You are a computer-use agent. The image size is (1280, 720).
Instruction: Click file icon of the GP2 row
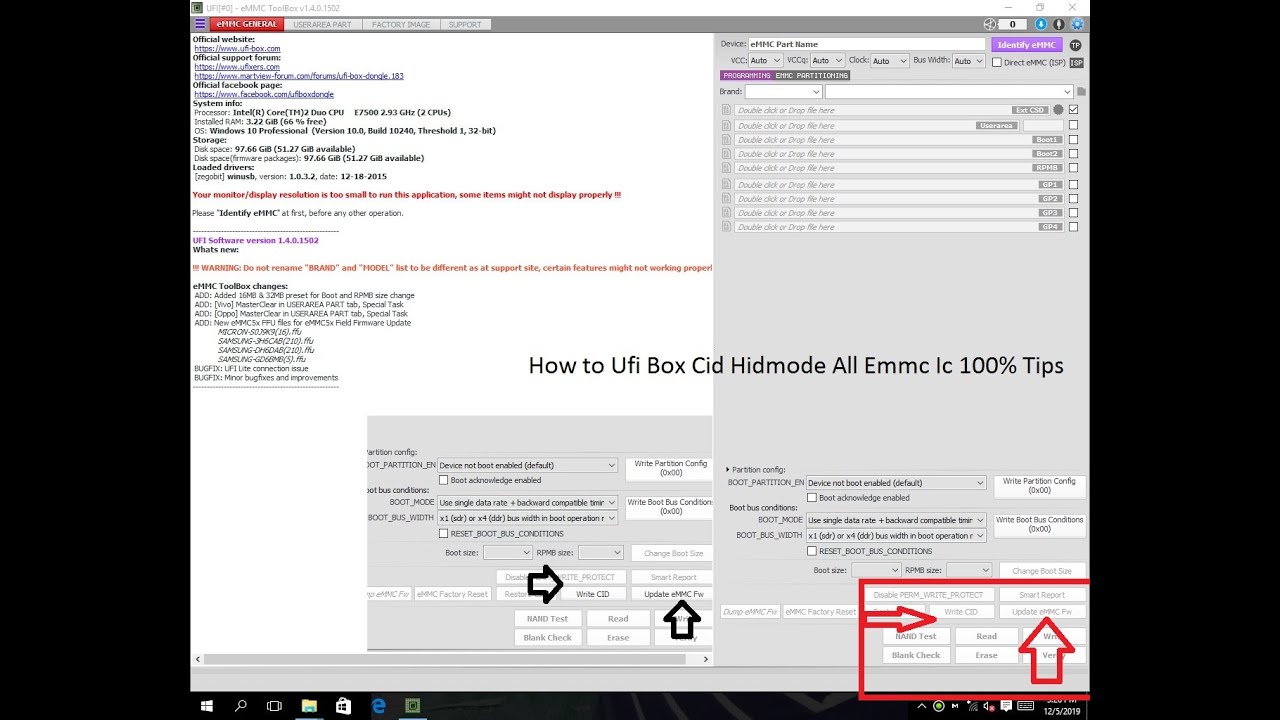(x=726, y=199)
